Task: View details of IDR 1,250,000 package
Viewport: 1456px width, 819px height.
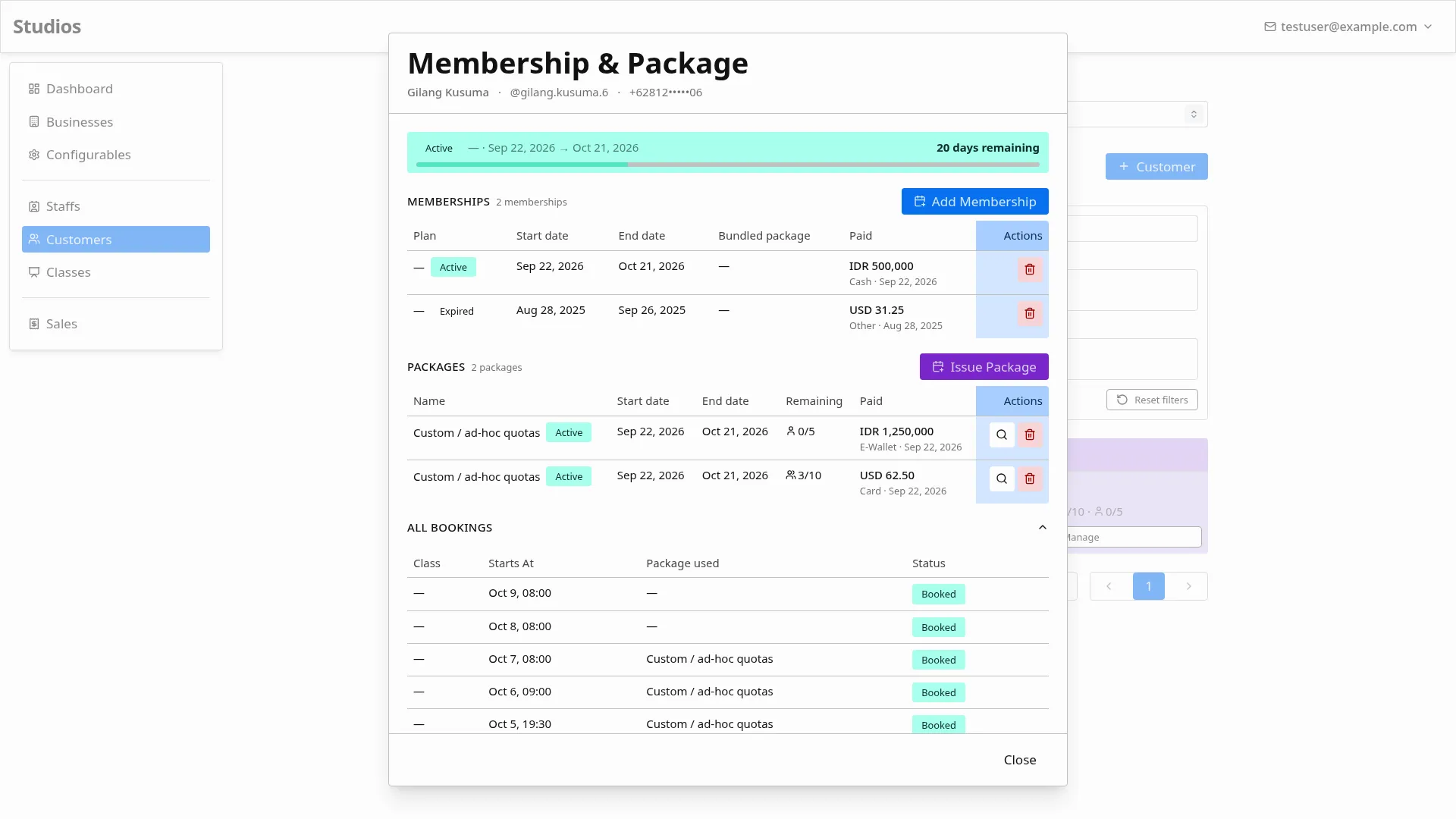Action: [x=1002, y=435]
